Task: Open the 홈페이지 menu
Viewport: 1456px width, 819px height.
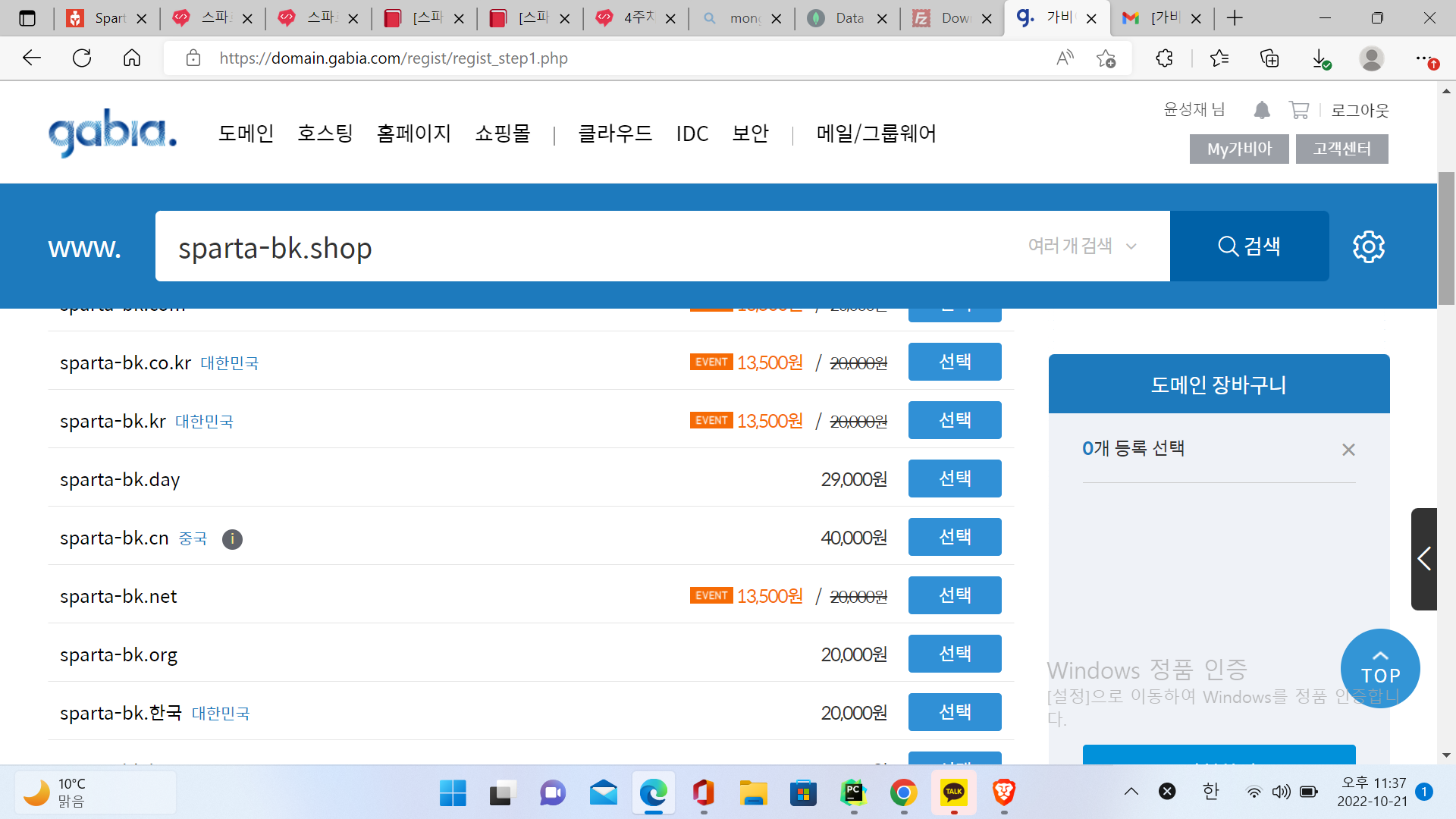Action: pos(413,133)
